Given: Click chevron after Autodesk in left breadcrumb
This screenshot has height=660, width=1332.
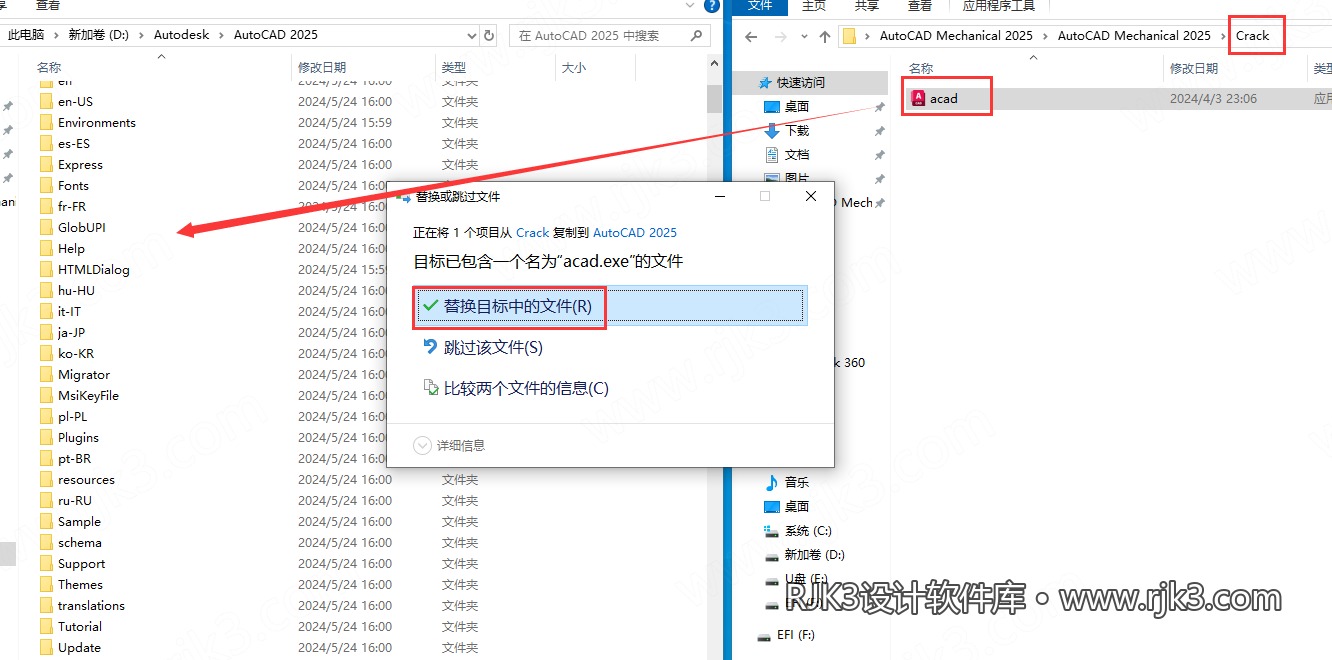Looking at the screenshot, I should point(222,35).
